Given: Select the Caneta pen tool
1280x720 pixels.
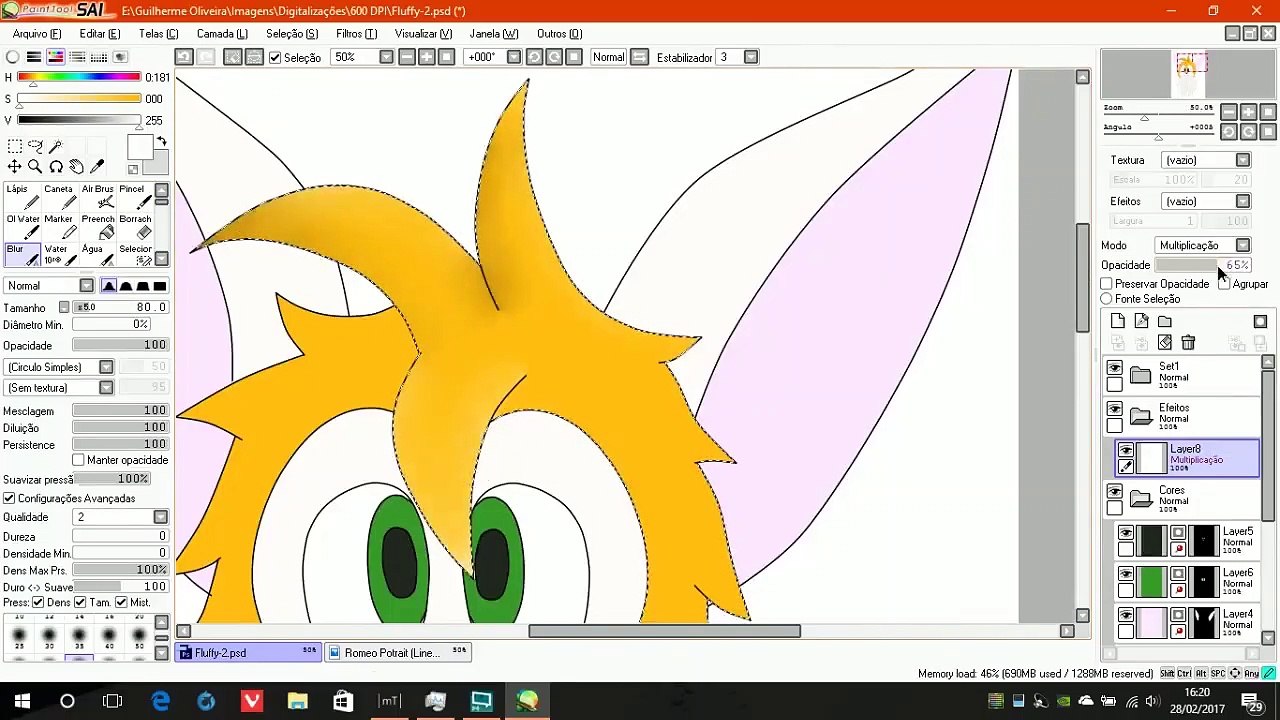Looking at the screenshot, I should click(59, 196).
